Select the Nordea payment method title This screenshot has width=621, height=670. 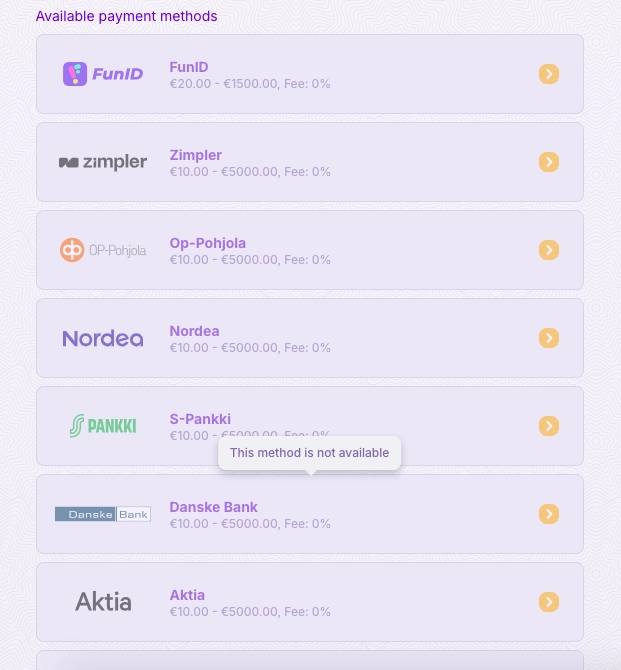coord(195,331)
